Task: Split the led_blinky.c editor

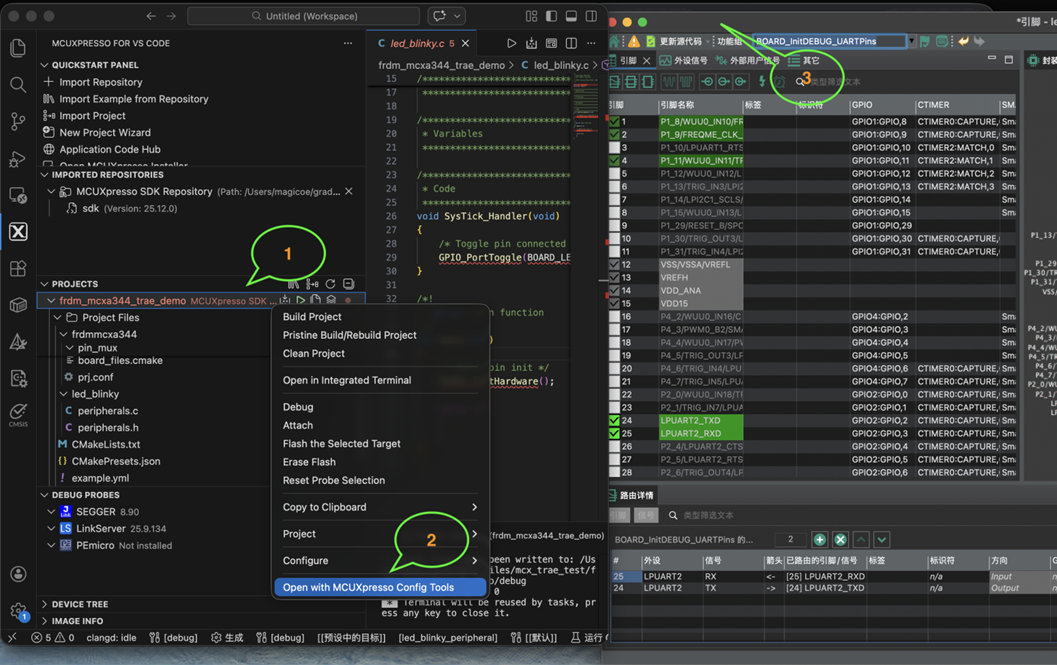Action: [x=572, y=43]
